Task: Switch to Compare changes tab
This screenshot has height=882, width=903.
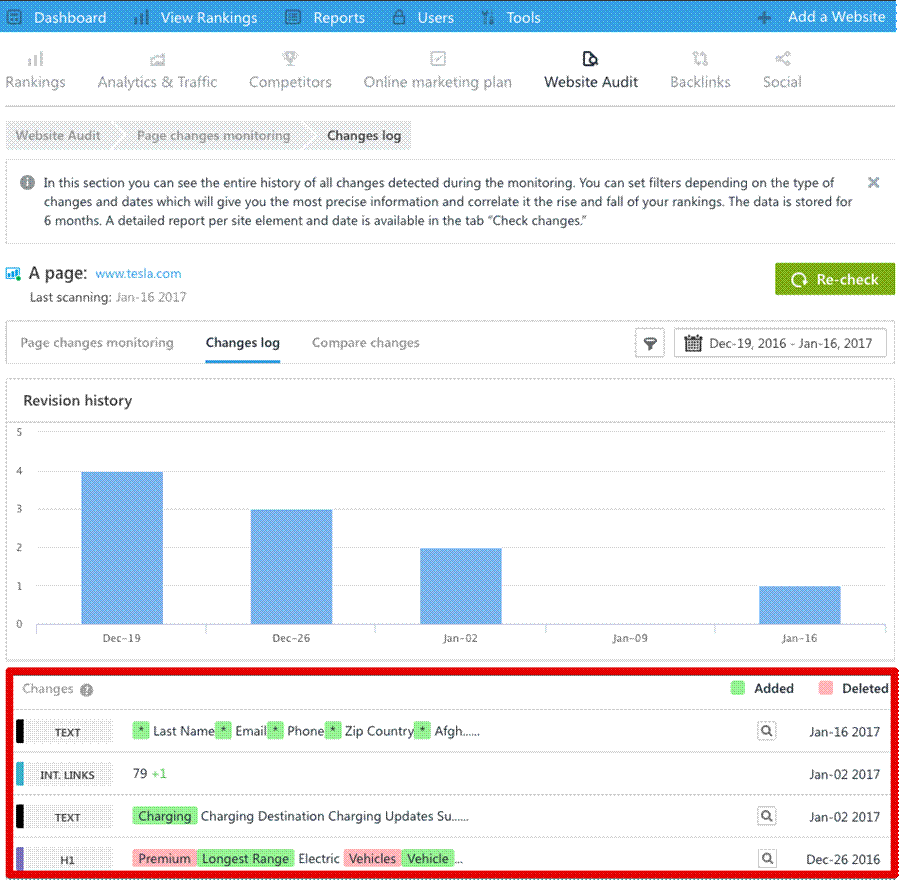Action: point(365,343)
